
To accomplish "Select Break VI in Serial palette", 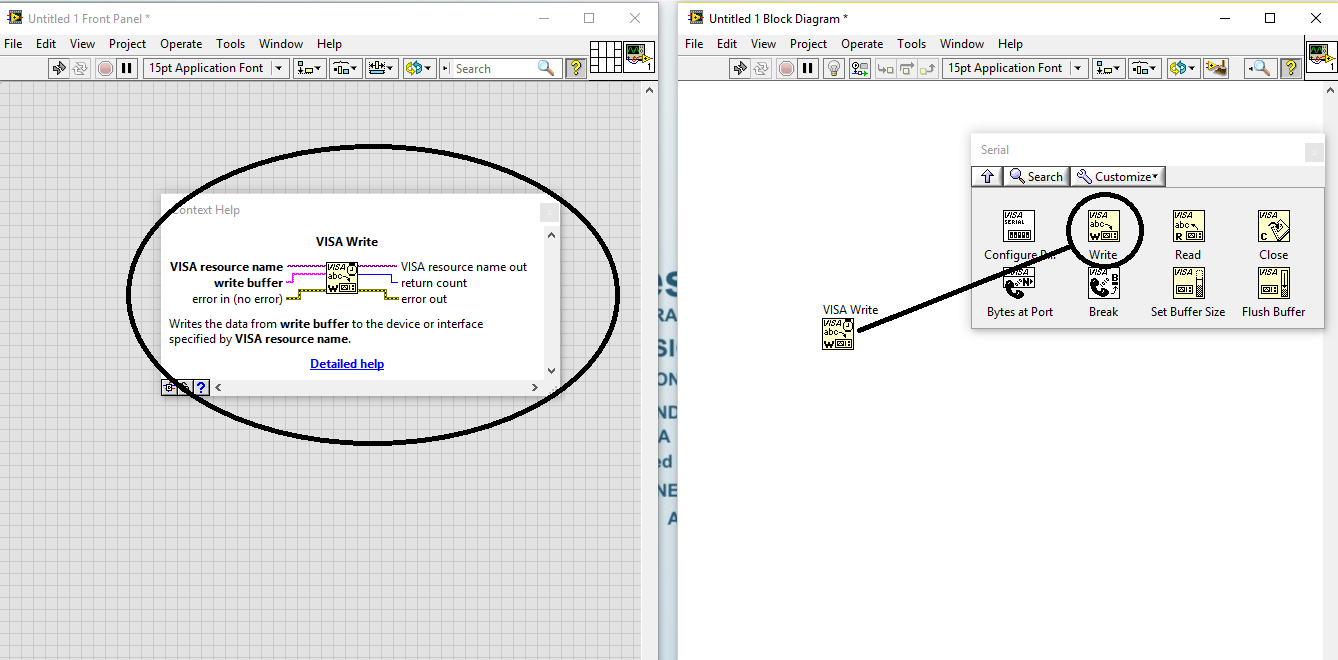I will coord(1104,283).
